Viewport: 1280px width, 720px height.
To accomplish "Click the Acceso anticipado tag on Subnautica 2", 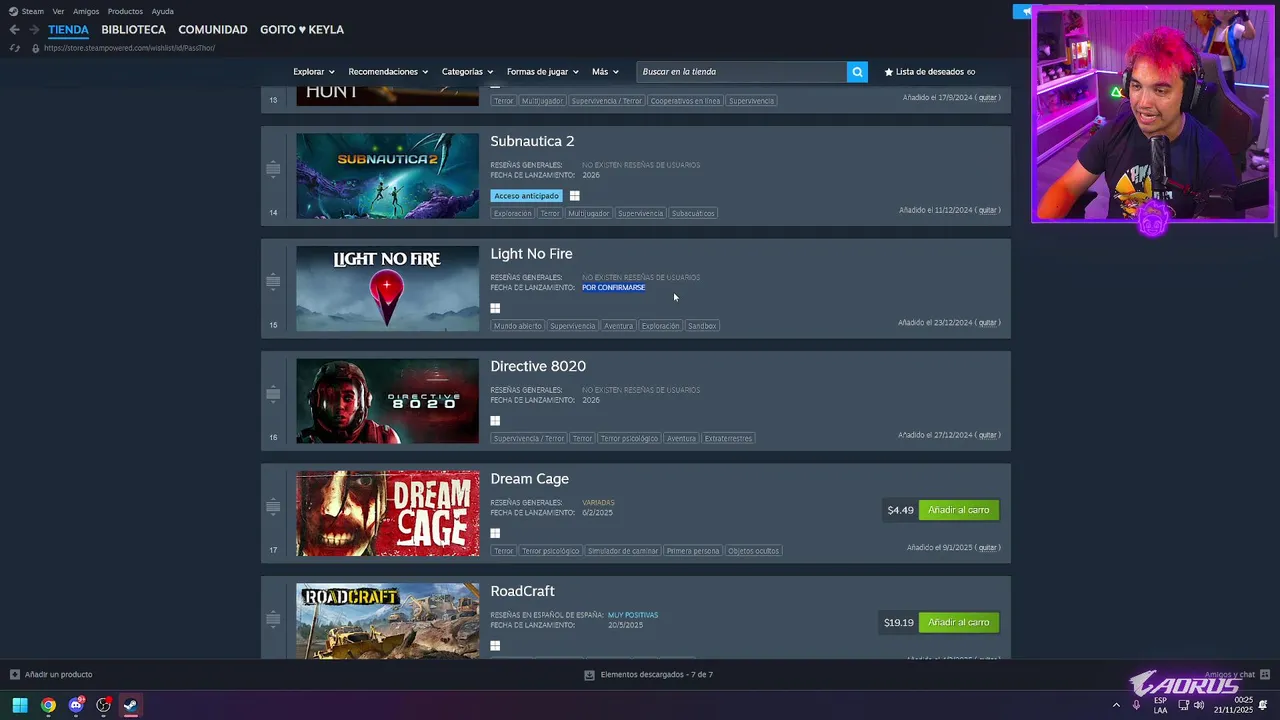I will point(526,196).
